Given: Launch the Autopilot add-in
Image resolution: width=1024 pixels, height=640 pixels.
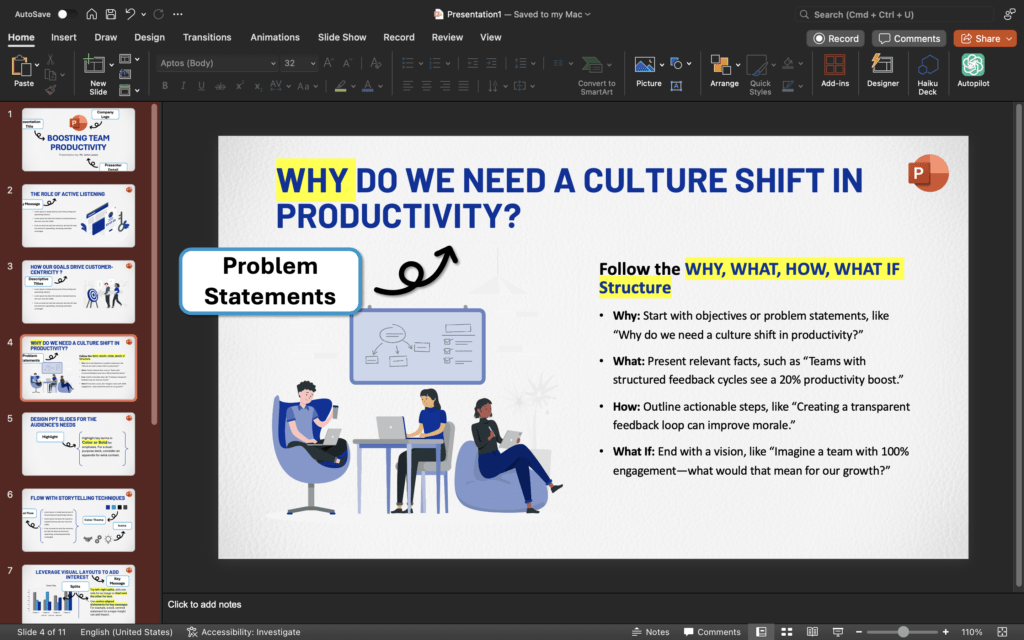Looking at the screenshot, I should tap(972, 70).
